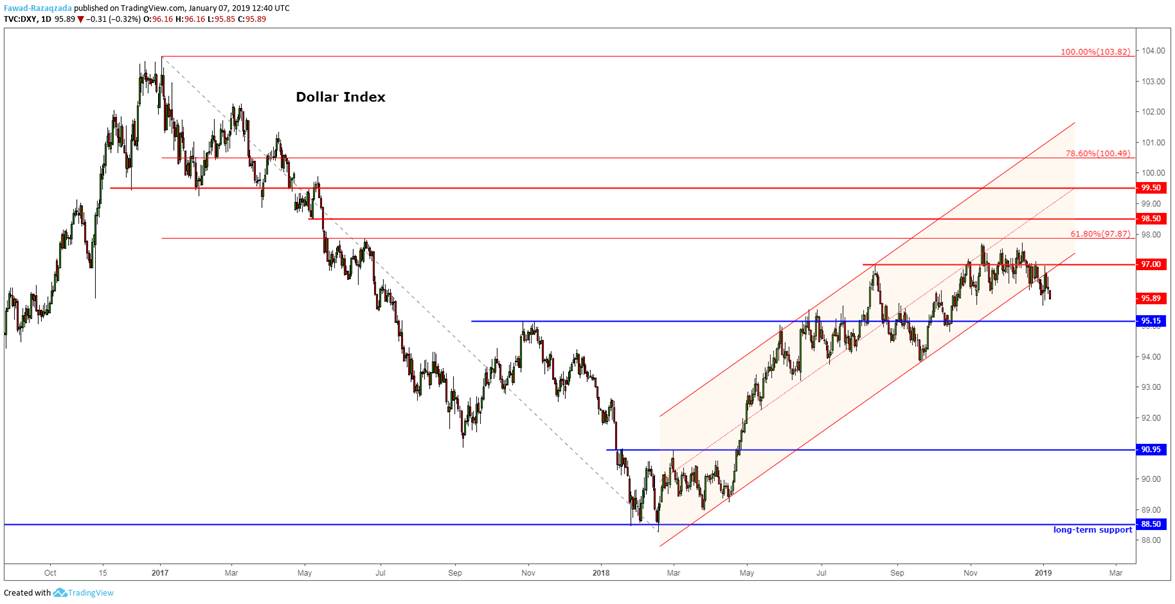Viewport: 1175px width, 604px height.
Task: Click the 98.50 resistance price label
Action: (x=1151, y=217)
